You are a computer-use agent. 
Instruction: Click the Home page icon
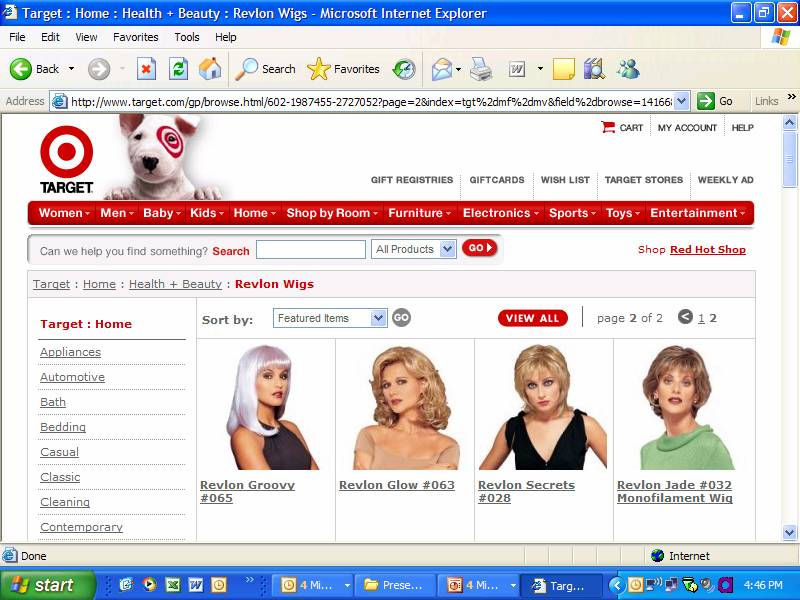click(x=210, y=69)
